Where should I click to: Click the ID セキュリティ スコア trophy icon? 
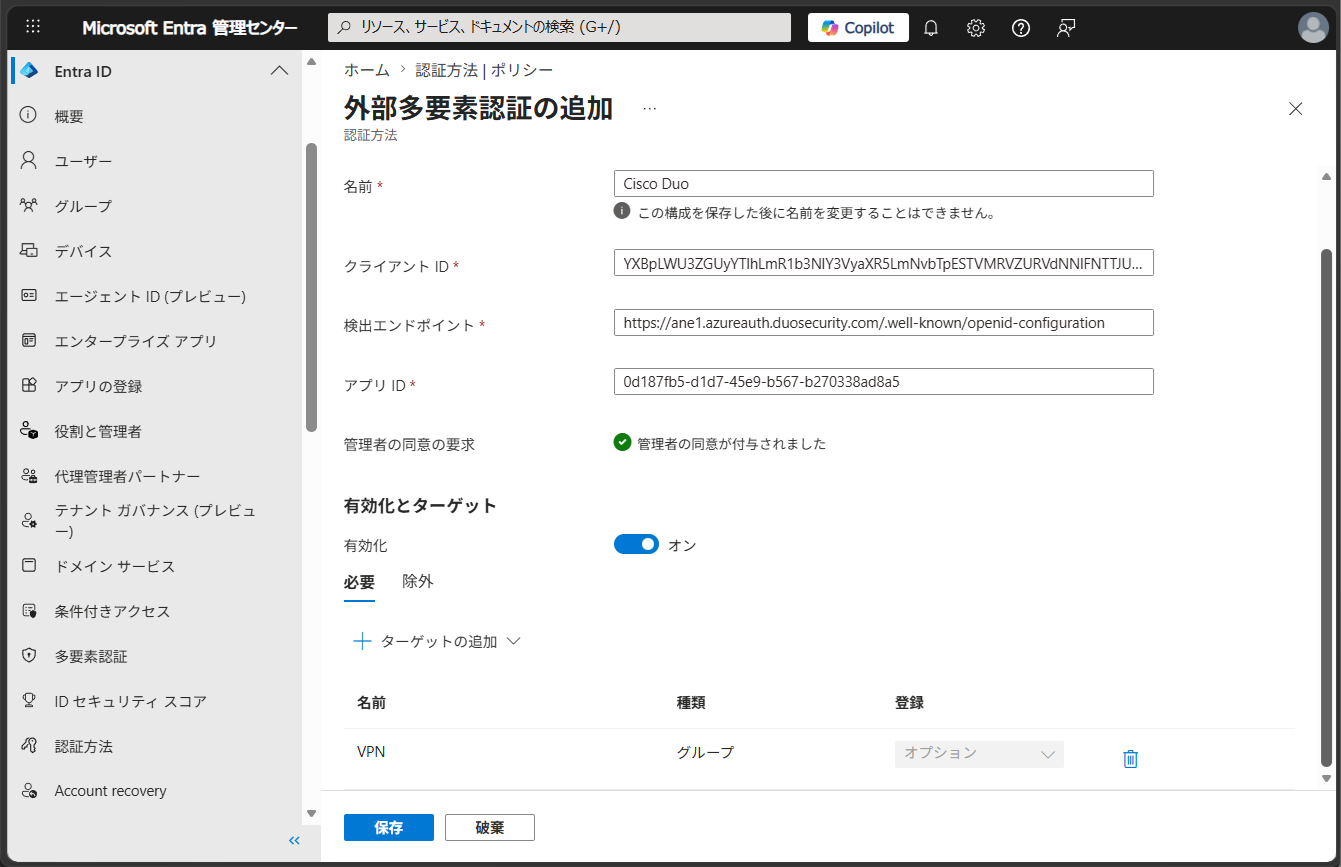(x=29, y=701)
